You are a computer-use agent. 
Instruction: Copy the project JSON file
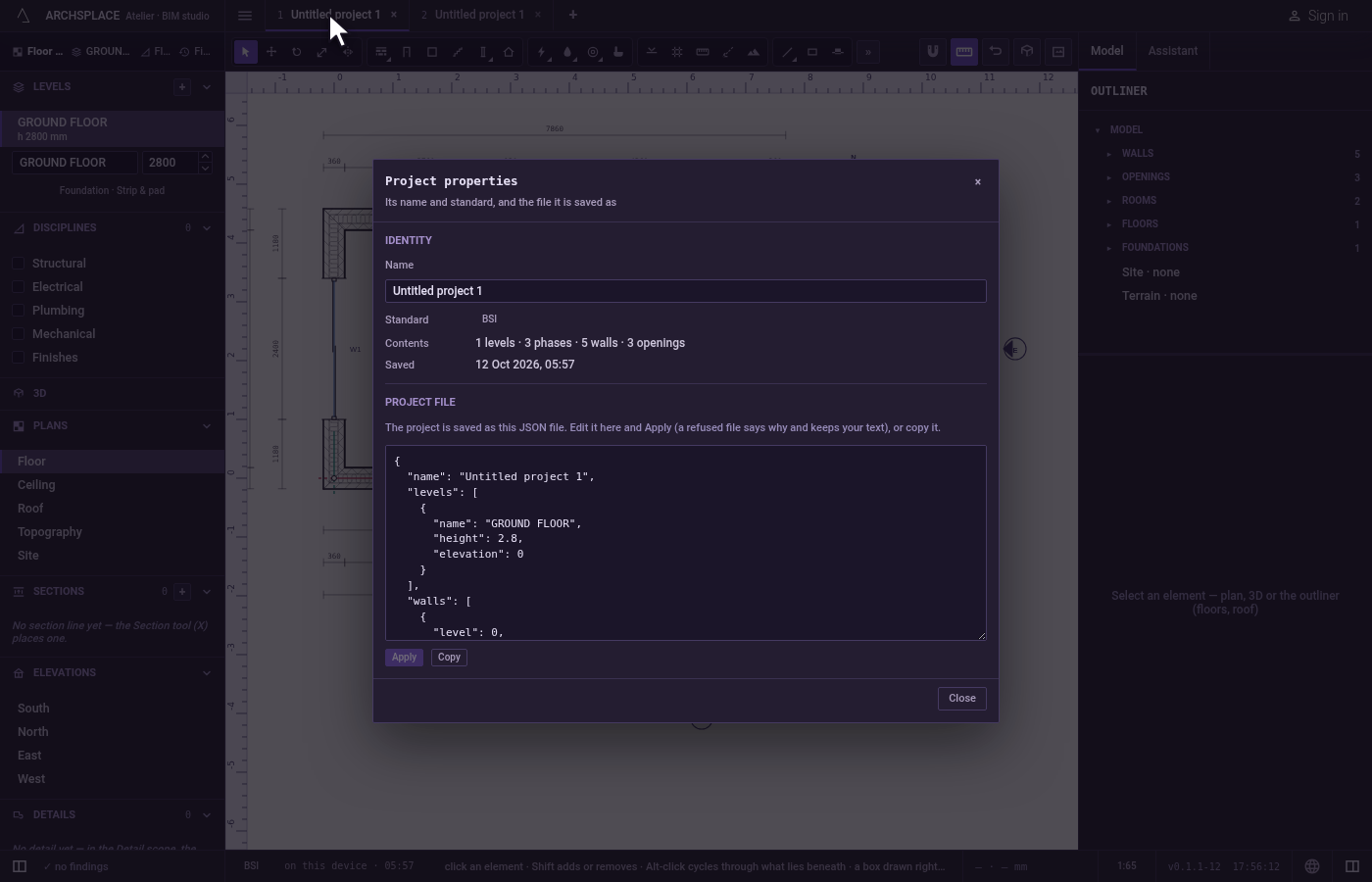point(449,658)
